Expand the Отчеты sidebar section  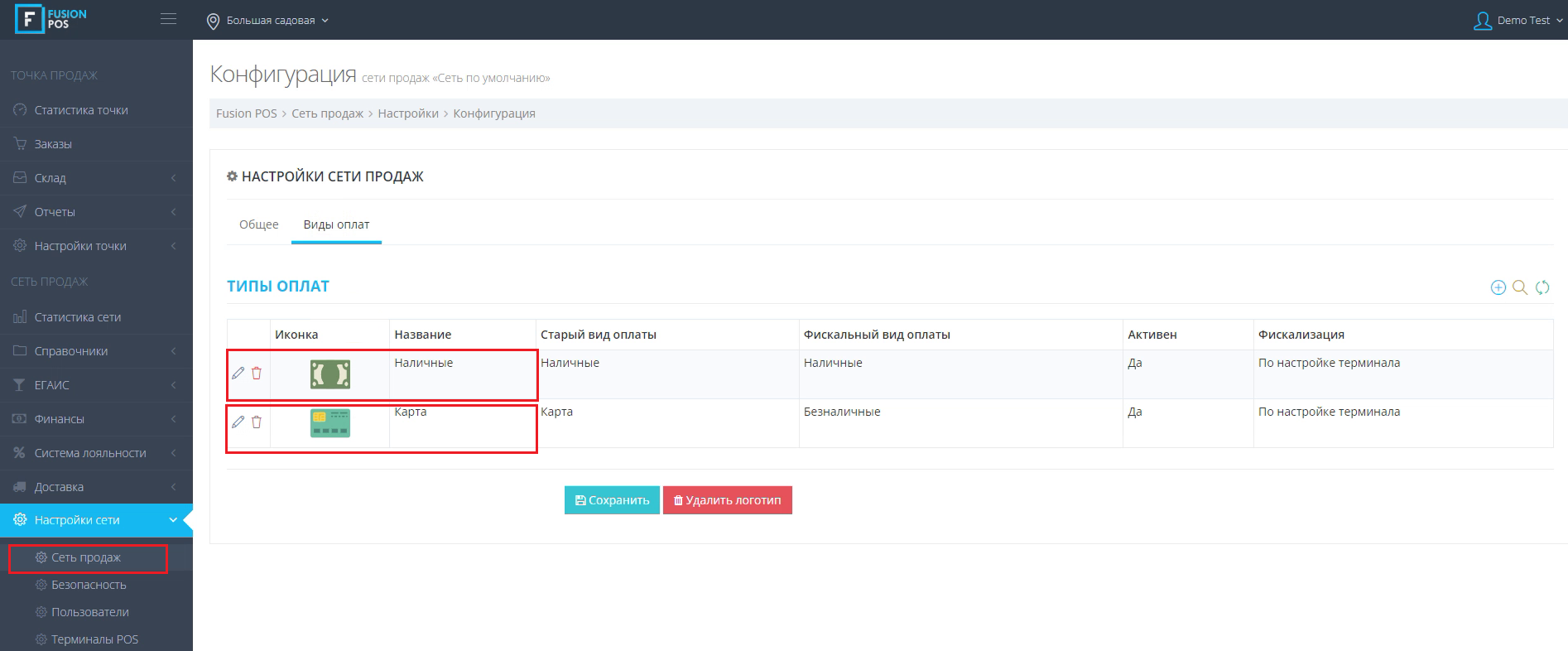pos(96,212)
